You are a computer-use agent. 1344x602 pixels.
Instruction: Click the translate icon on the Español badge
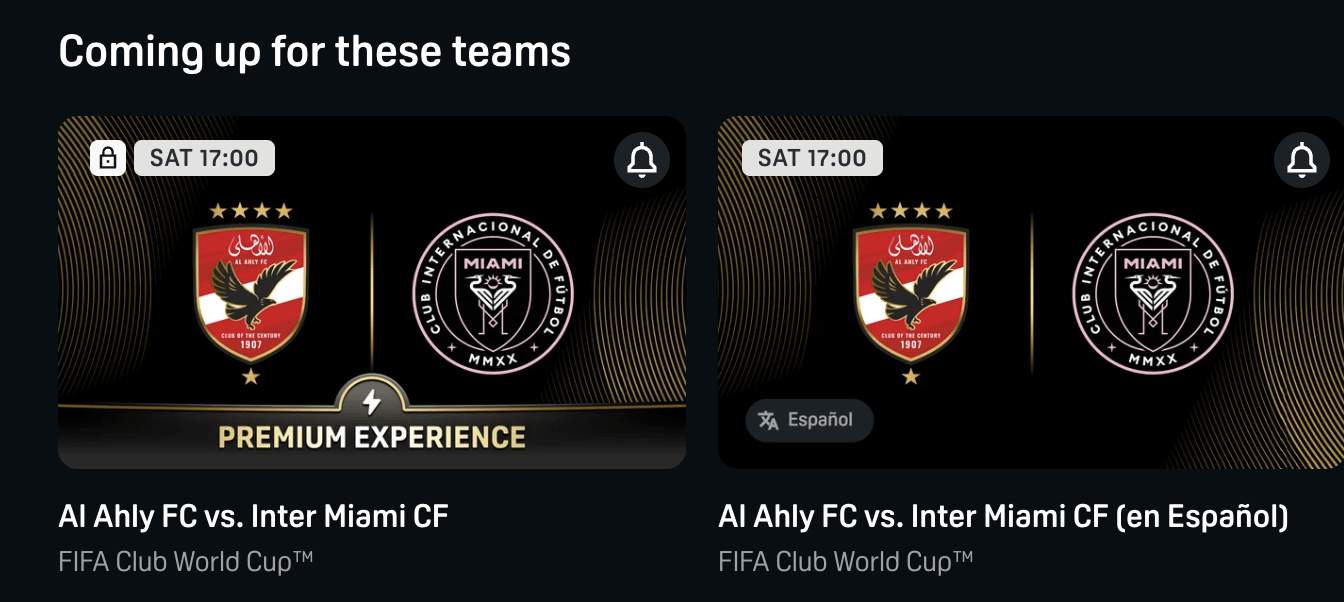coord(766,421)
